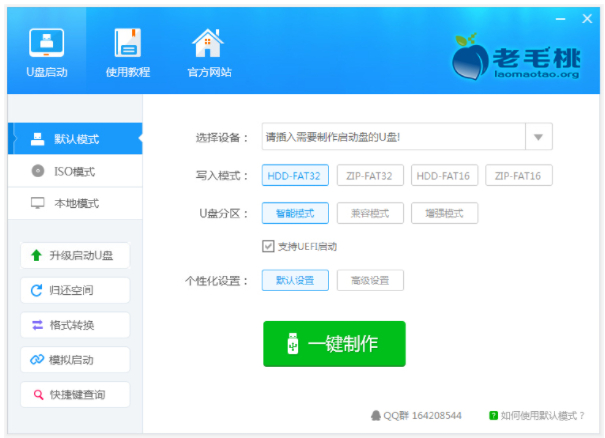Select 默认设置 personalization option

[x=295, y=280]
